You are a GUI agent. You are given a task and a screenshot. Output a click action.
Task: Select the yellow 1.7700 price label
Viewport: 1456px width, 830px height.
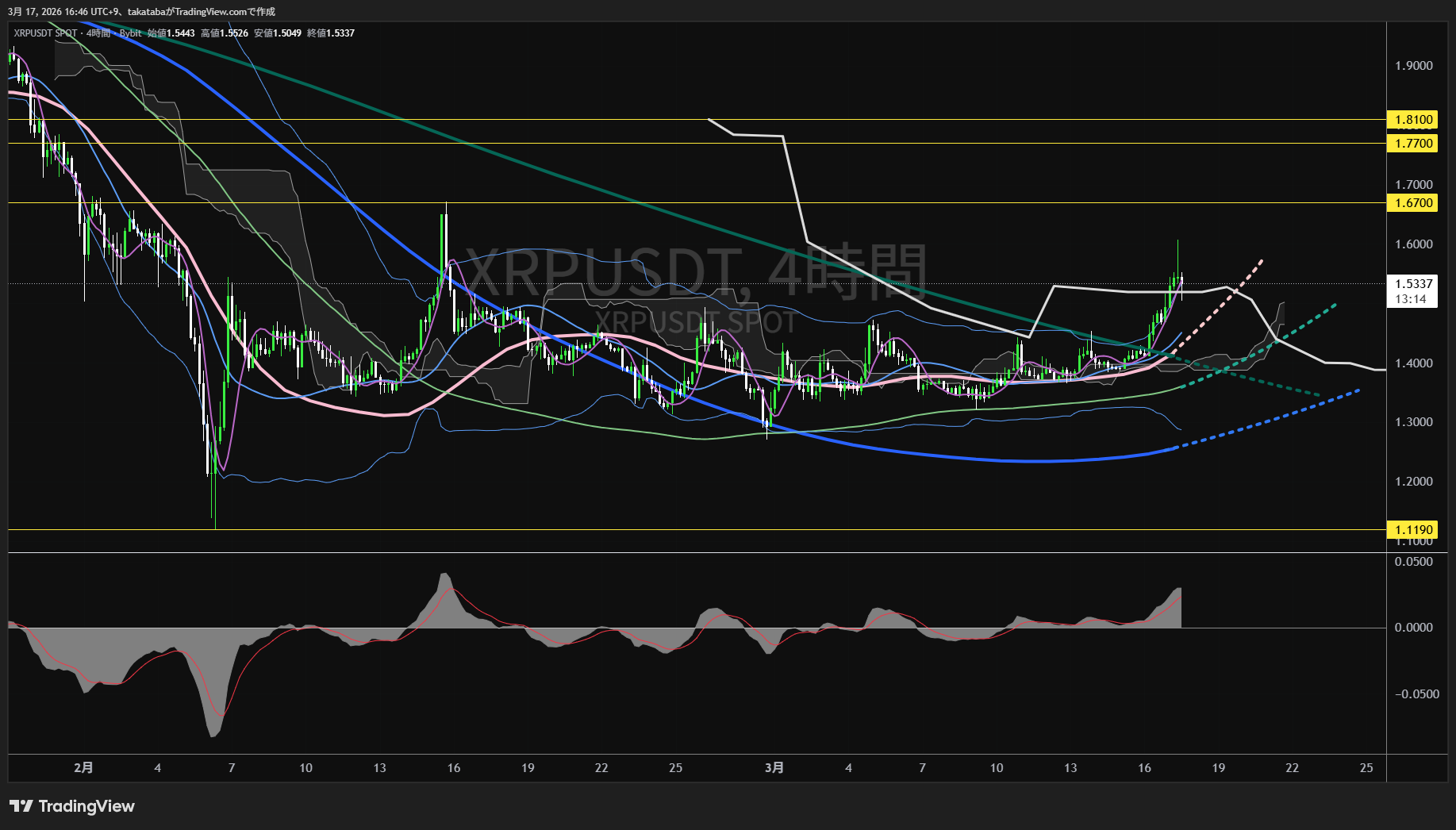1413,144
